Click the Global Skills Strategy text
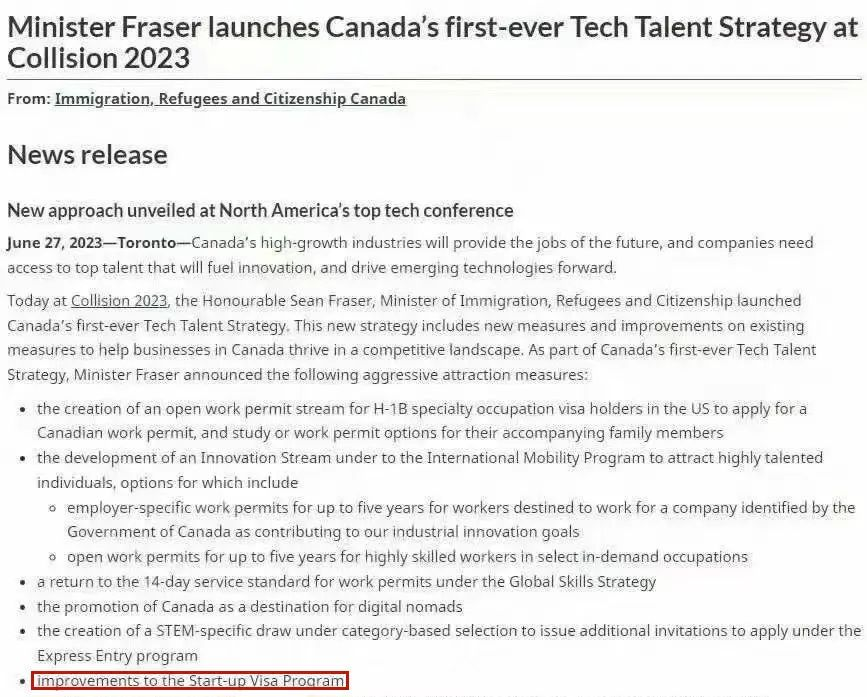This screenshot has width=867, height=697. 582,581
